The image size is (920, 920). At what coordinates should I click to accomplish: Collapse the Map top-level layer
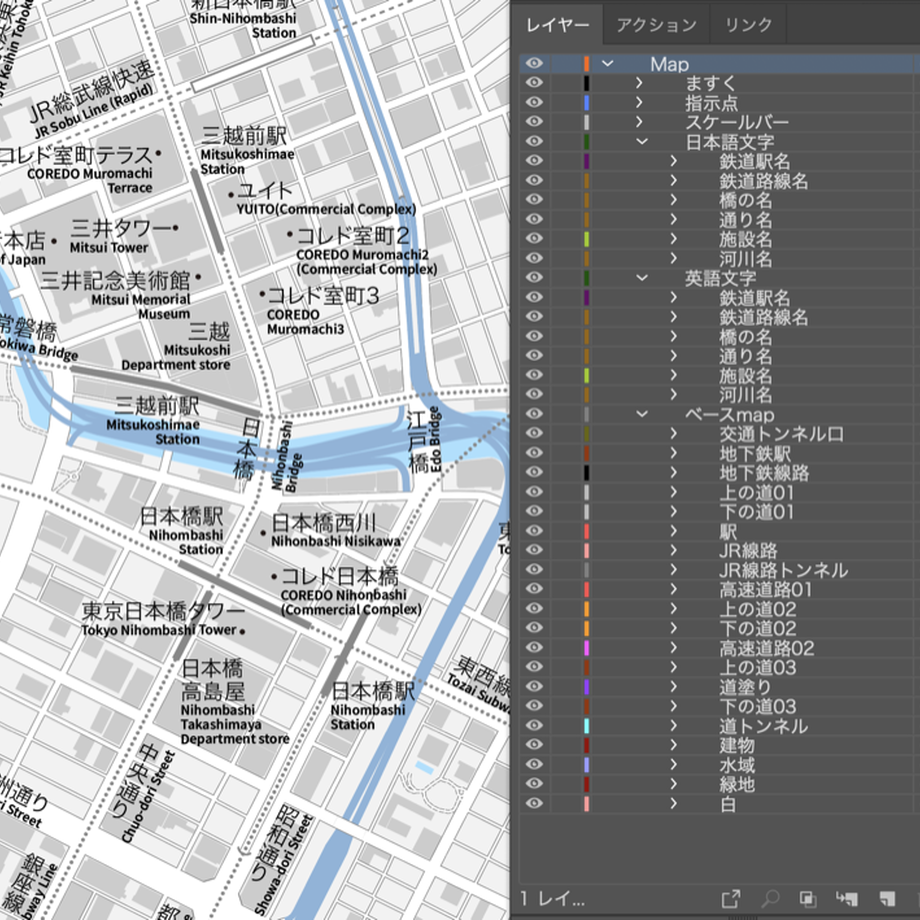point(607,63)
